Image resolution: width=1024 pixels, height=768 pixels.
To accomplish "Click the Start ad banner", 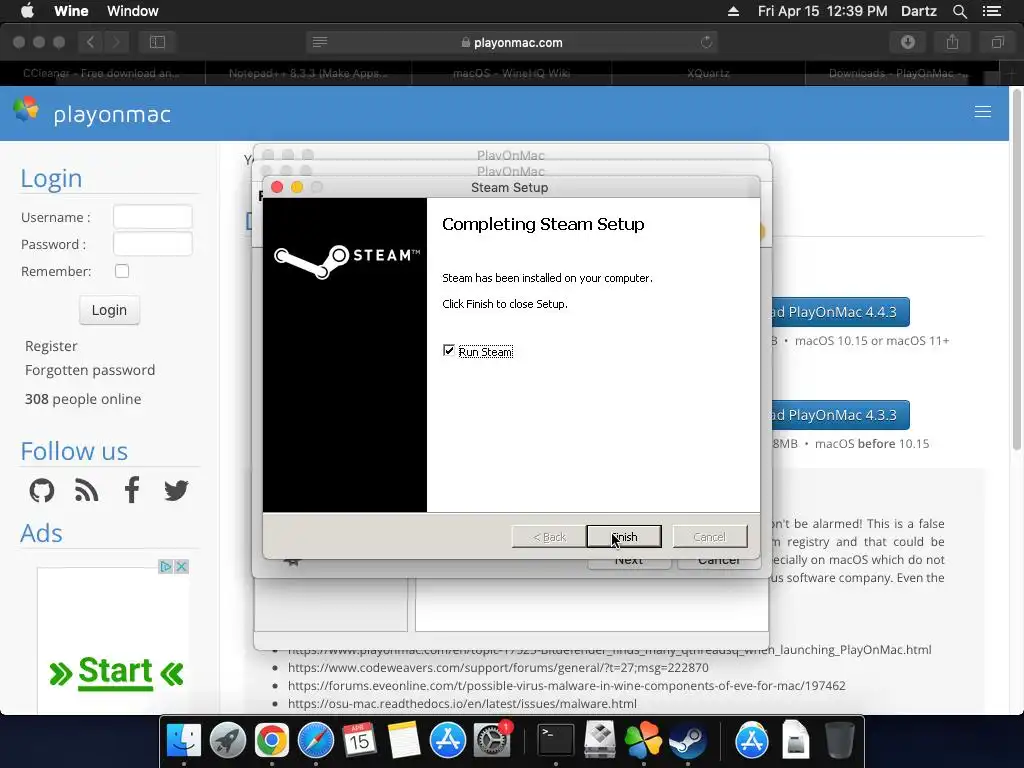I will pyautogui.click(x=116, y=673).
